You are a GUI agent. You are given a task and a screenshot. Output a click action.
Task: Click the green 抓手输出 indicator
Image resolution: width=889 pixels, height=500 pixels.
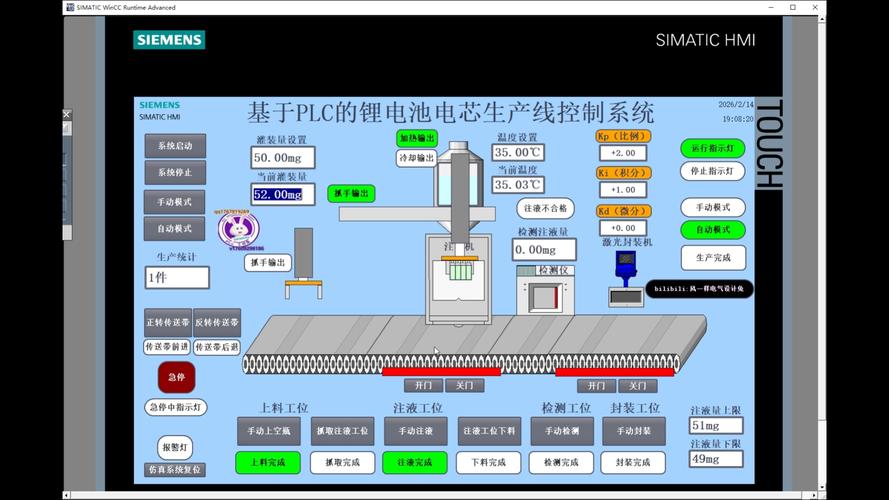[x=351, y=193]
